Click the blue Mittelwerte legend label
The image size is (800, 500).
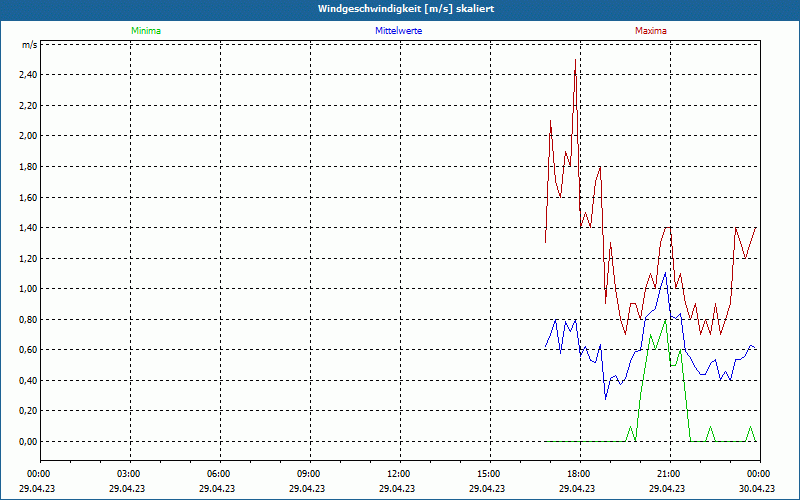pos(398,31)
